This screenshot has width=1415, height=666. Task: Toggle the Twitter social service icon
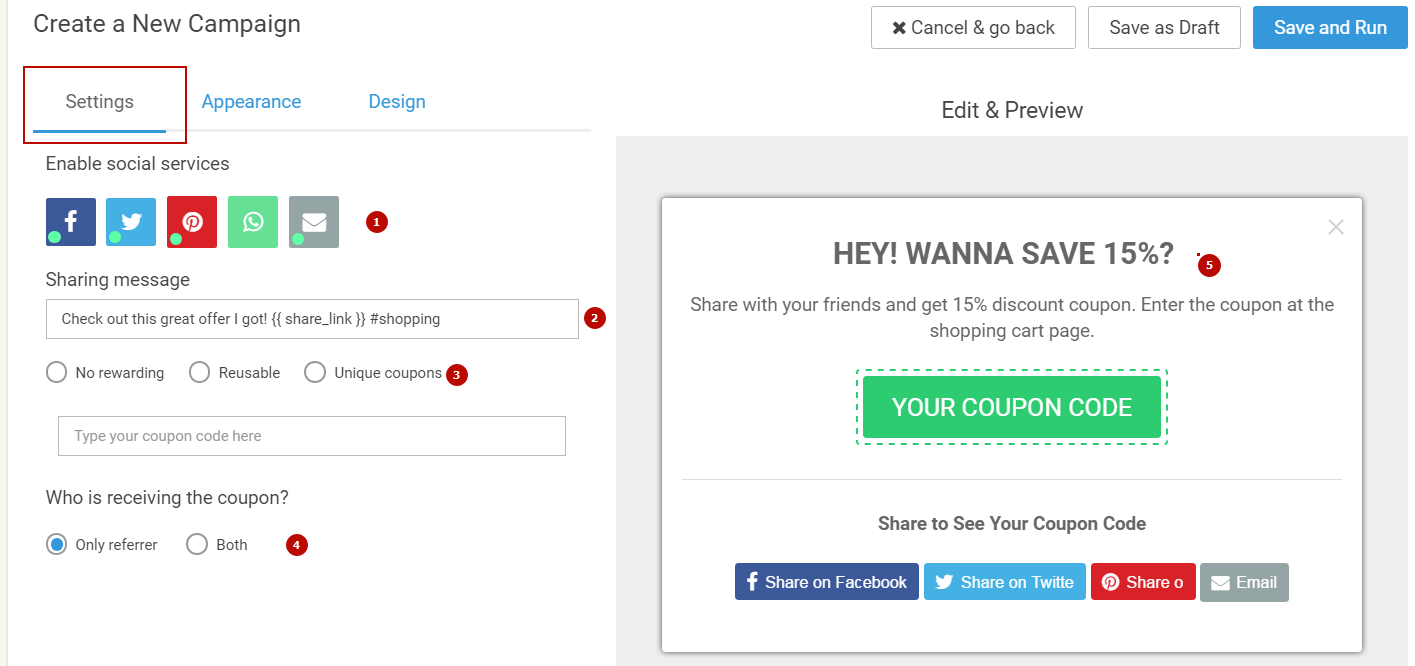click(131, 222)
